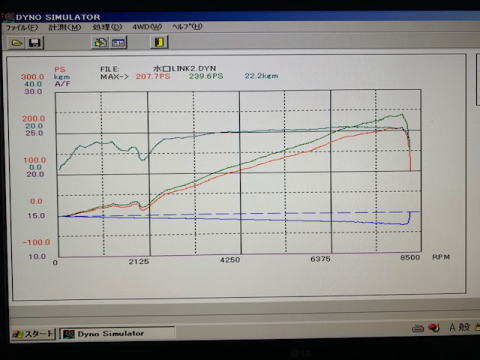Image resolution: width=480 pixels, height=360 pixels.
Task: Click the blue display panel toolbar icon
Action: (118, 43)
